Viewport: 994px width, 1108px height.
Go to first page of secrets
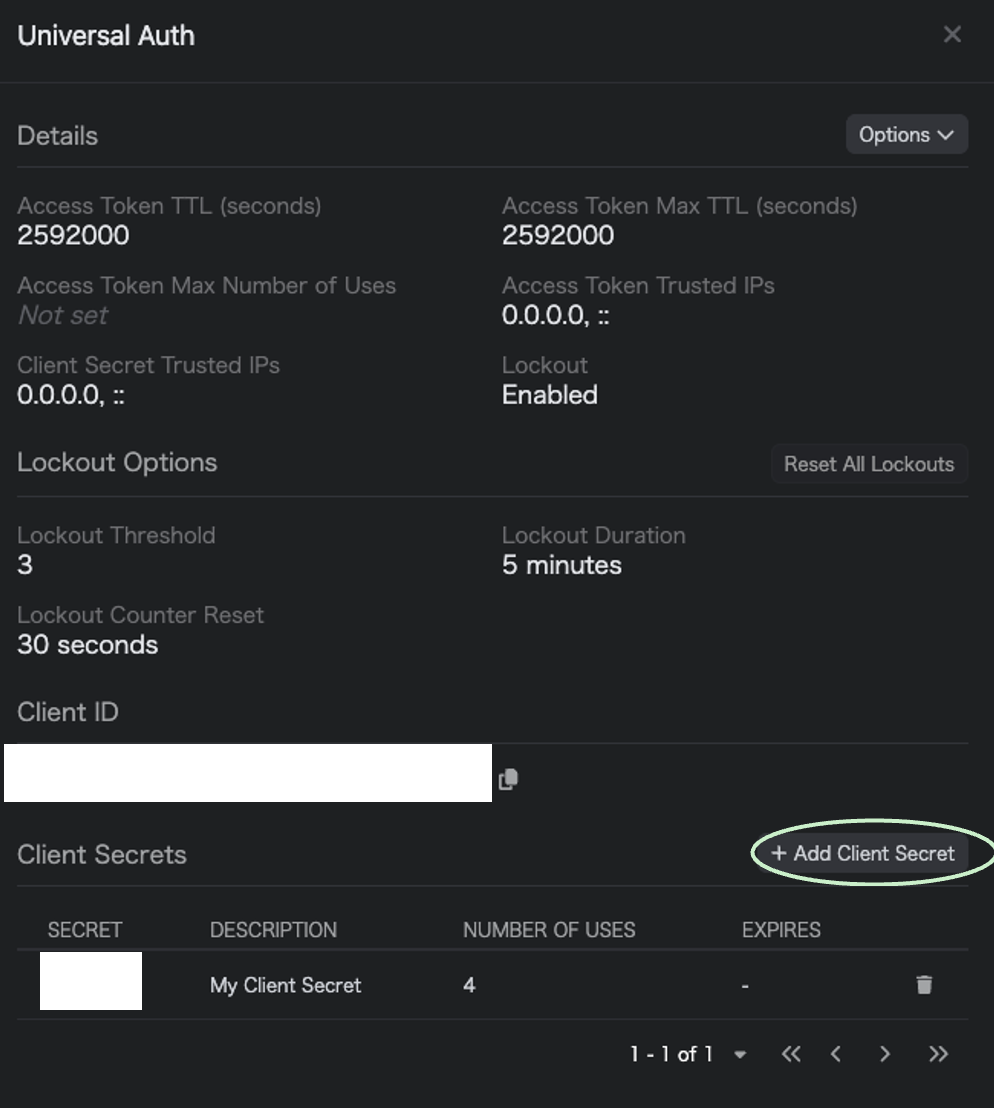click(791, 1054)
